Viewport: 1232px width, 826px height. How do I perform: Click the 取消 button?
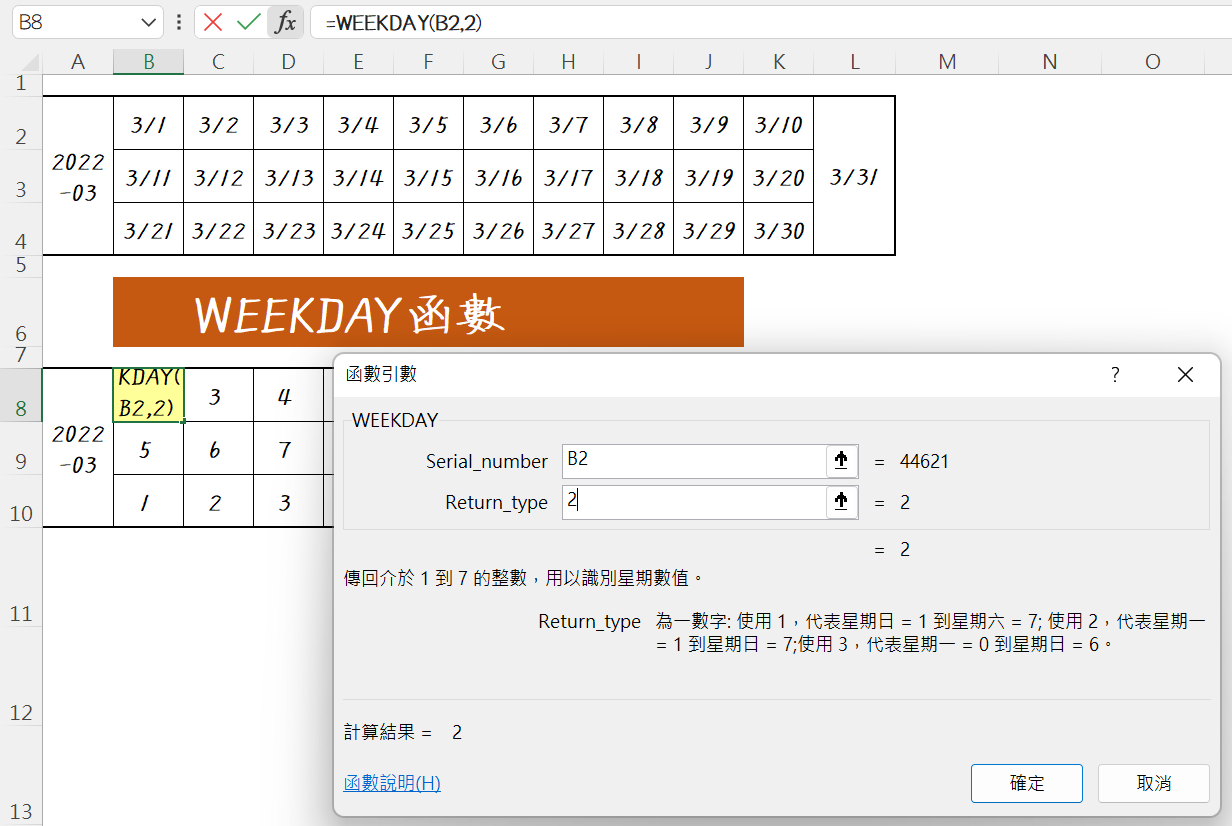click(1154, 784)
